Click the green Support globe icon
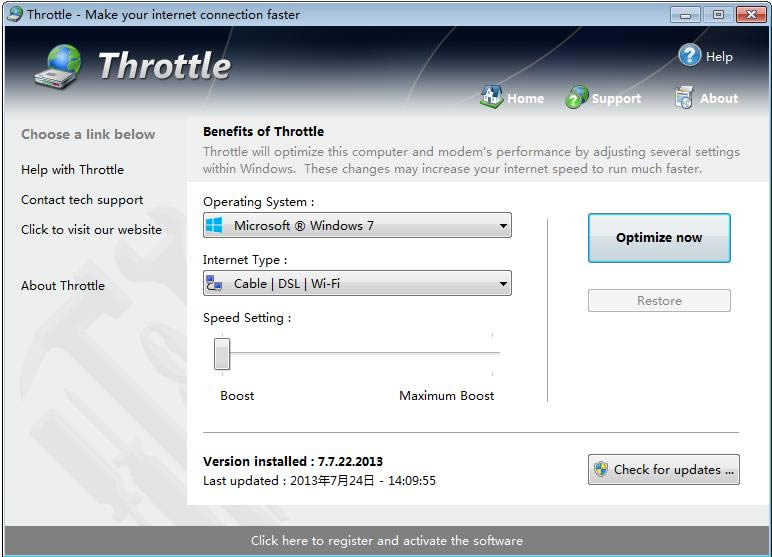 tap(577, 97)
